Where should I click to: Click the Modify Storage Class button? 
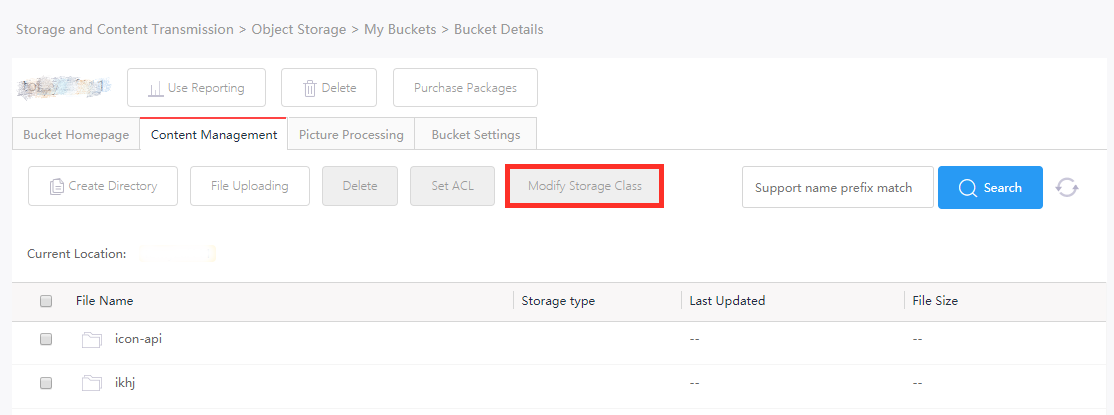pos(585,186)
